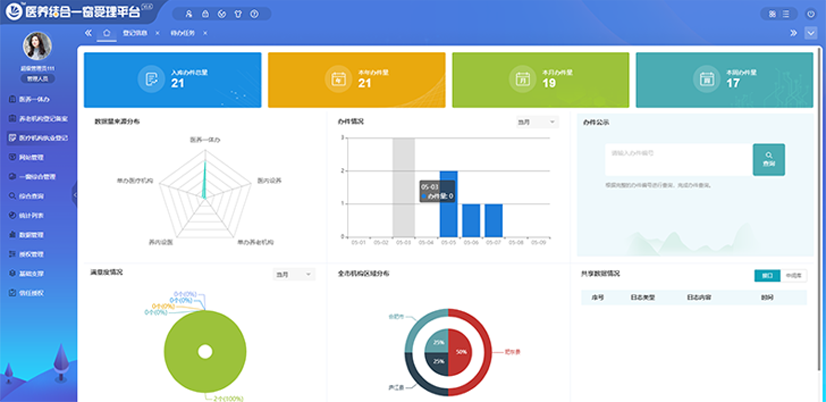
Task: Switch to the 登记信息 tab
Action: [135, 33]
